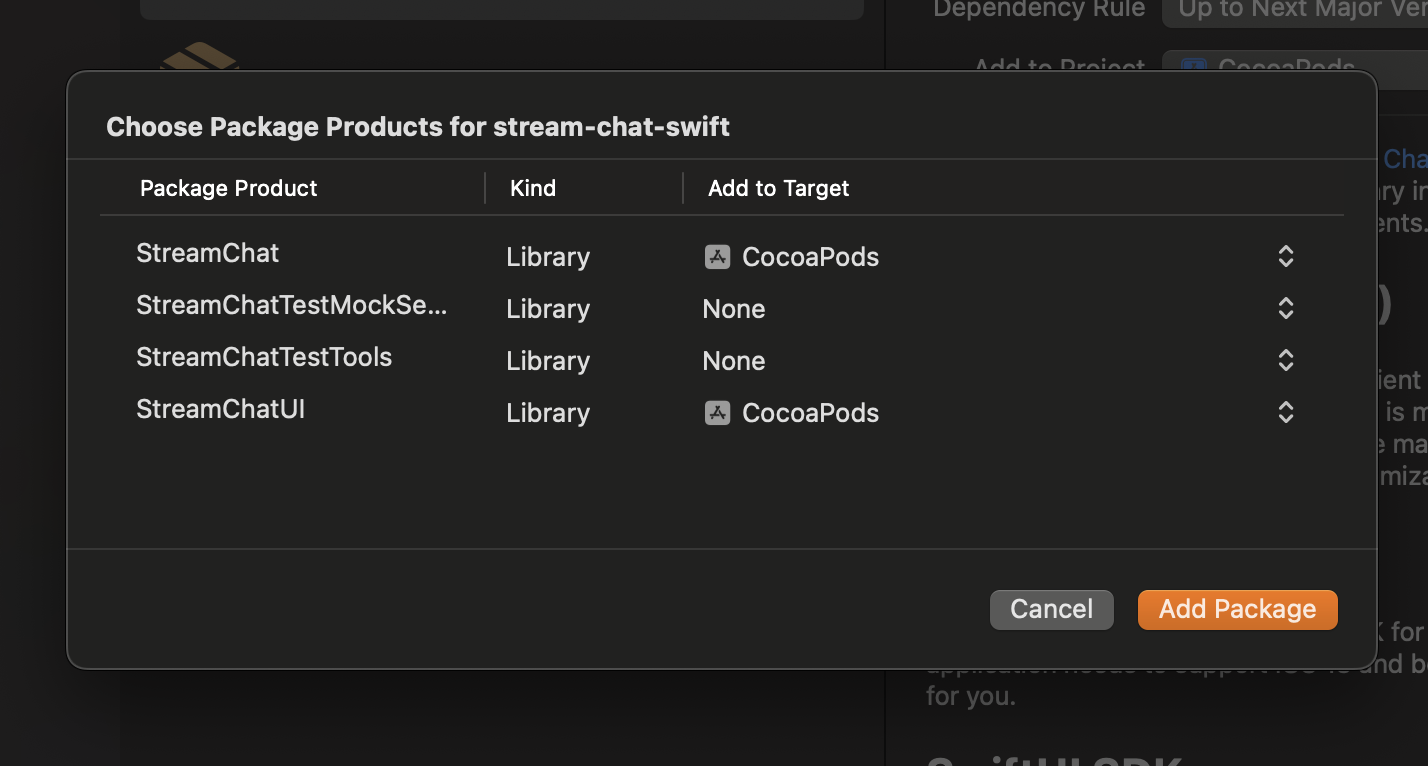
Task: Click up-down chevron arrows for StreamChatTestMockSe row
Action: (x=1286, y=309)
